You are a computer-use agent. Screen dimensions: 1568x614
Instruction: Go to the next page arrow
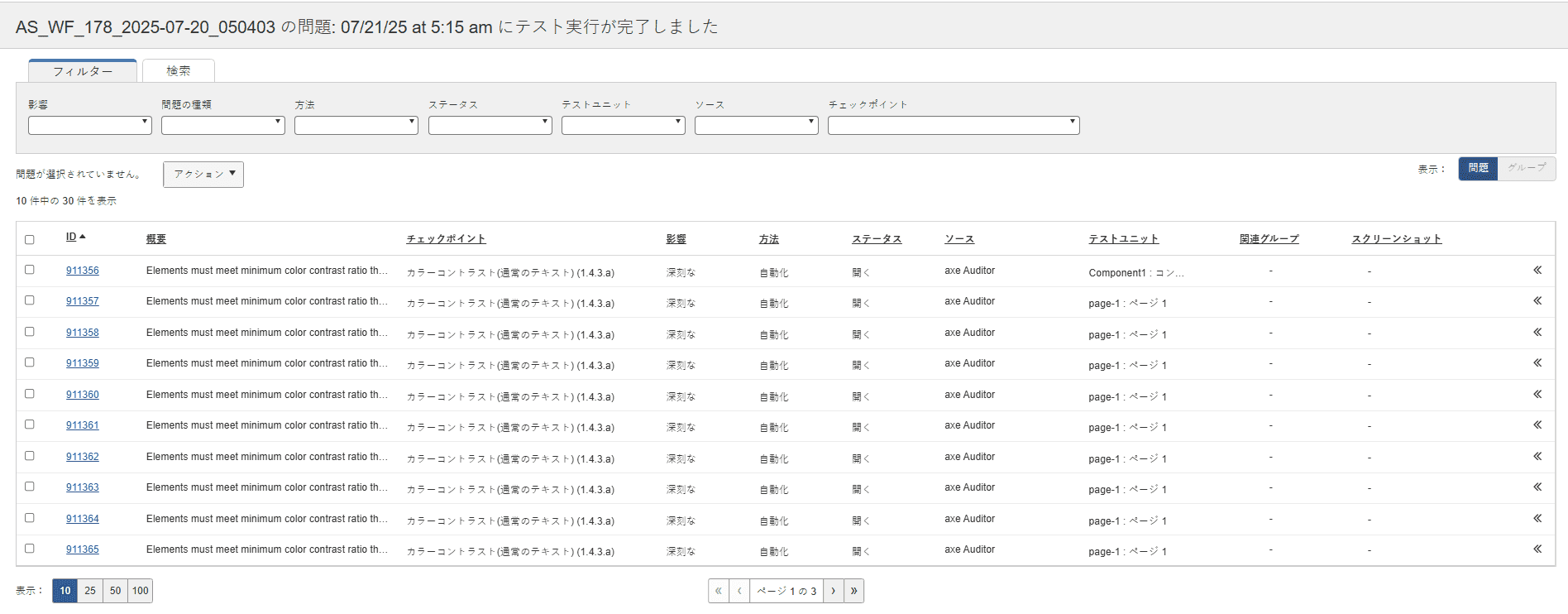pyautogui.click(x=833, y=591)
